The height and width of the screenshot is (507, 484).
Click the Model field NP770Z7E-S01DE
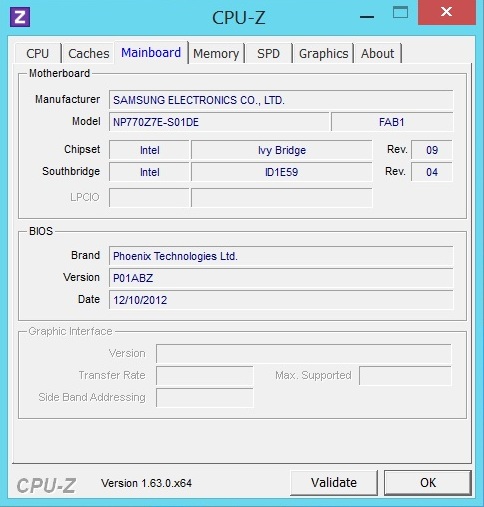[219, 122]
